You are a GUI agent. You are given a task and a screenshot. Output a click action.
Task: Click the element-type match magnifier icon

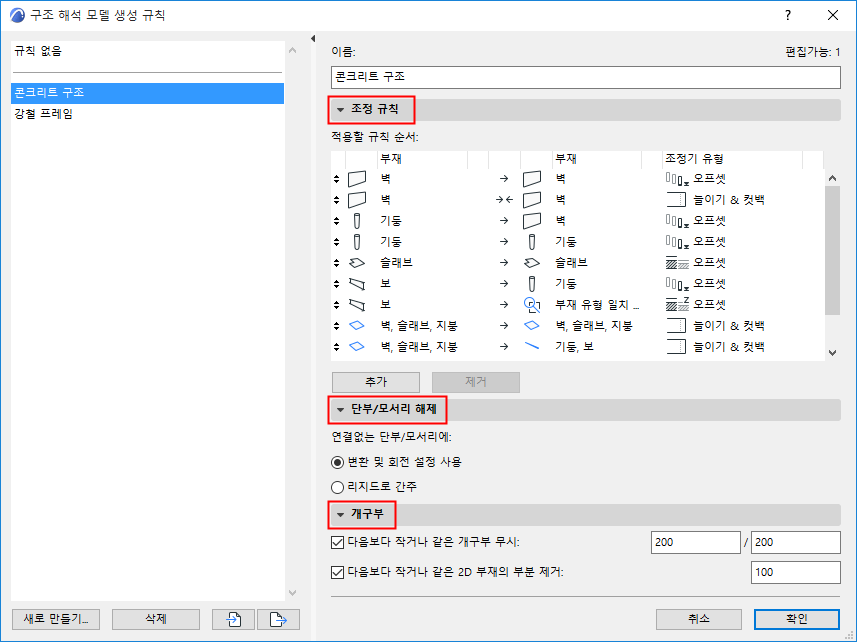[x=532, y=305]
